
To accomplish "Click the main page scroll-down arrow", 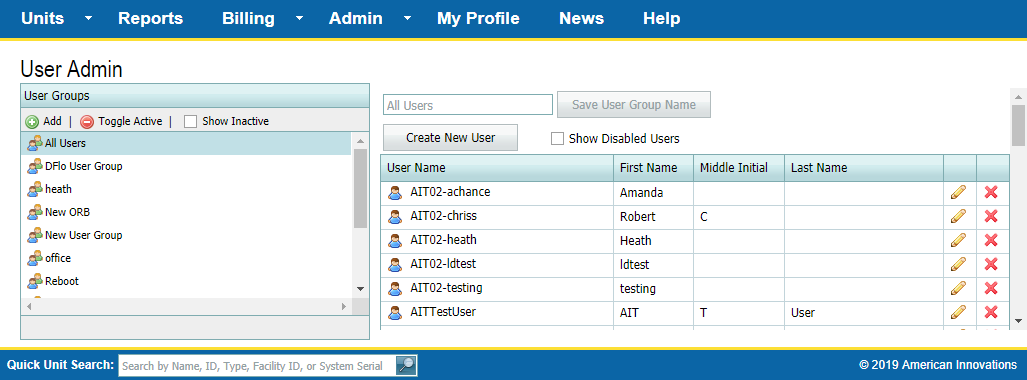I will [x=1018, y=320].
